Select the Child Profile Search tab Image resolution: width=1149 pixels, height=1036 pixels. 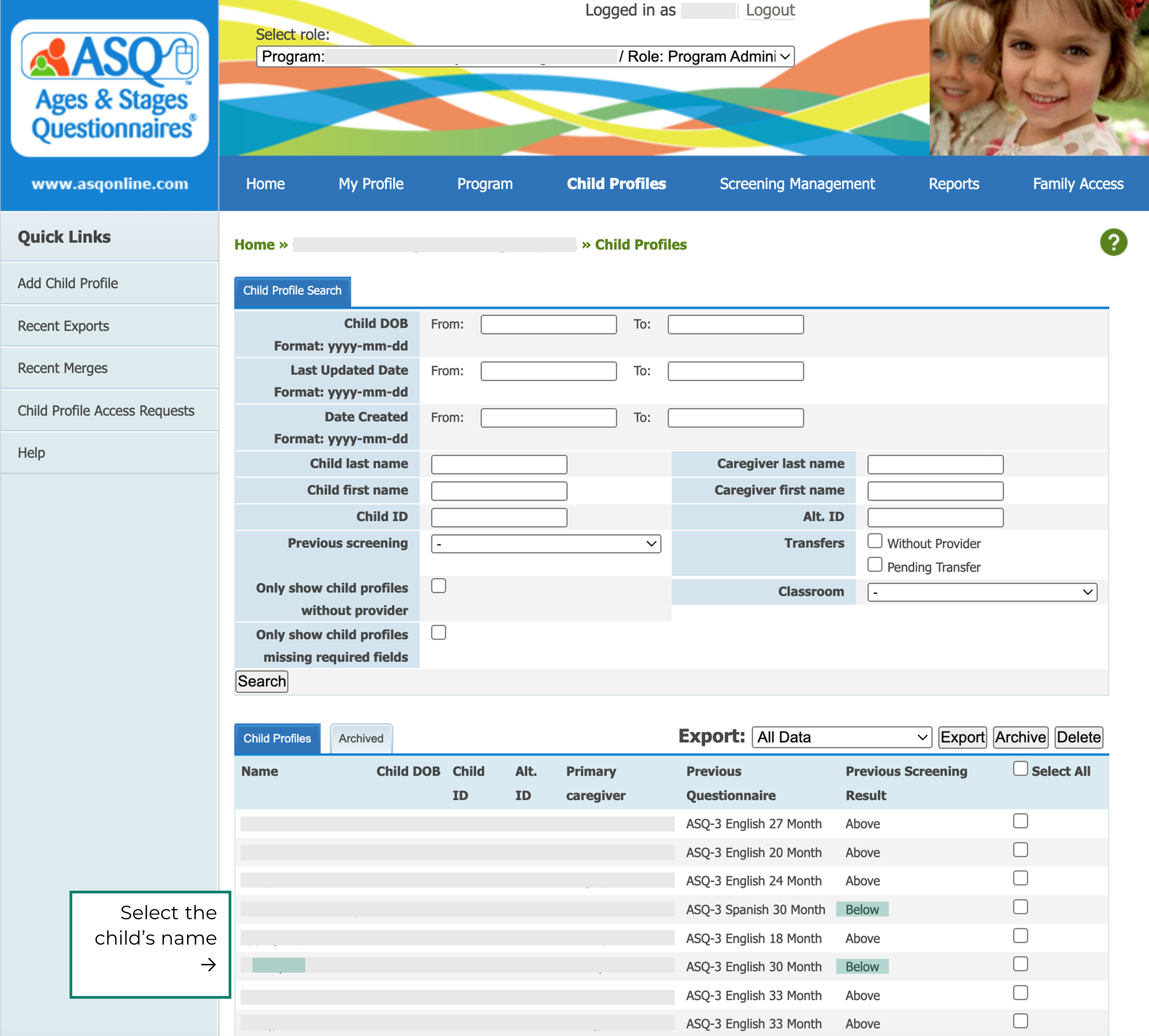point(292,291)
